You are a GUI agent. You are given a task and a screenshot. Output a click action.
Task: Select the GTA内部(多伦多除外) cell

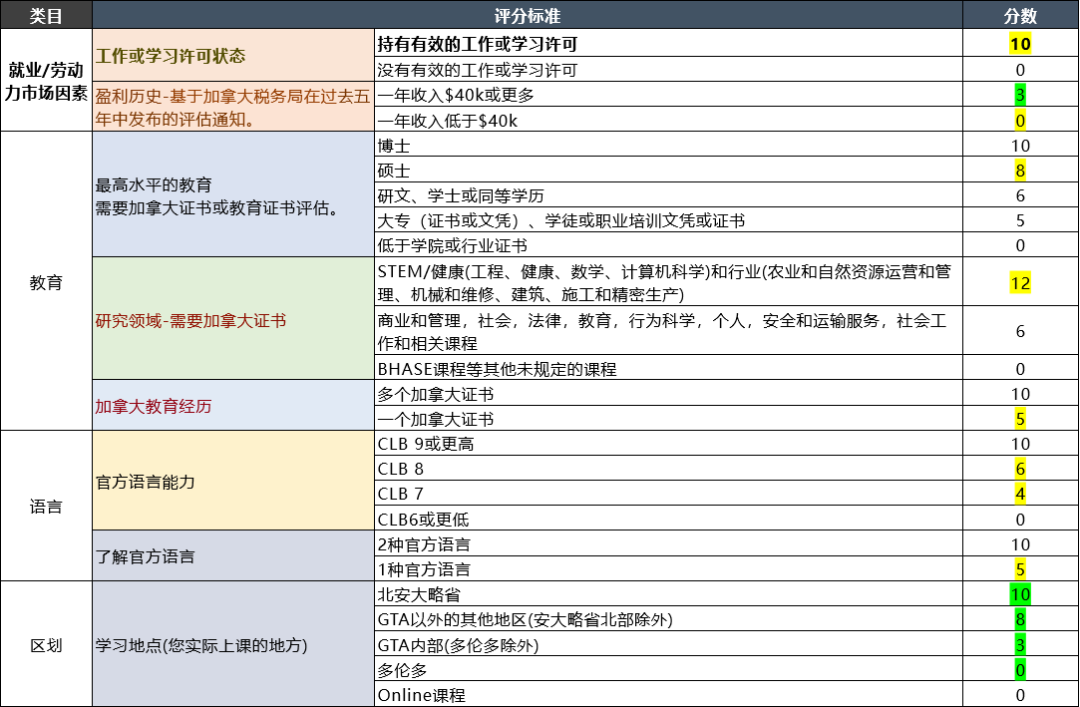pyautogui.click(x=668, y=644)
